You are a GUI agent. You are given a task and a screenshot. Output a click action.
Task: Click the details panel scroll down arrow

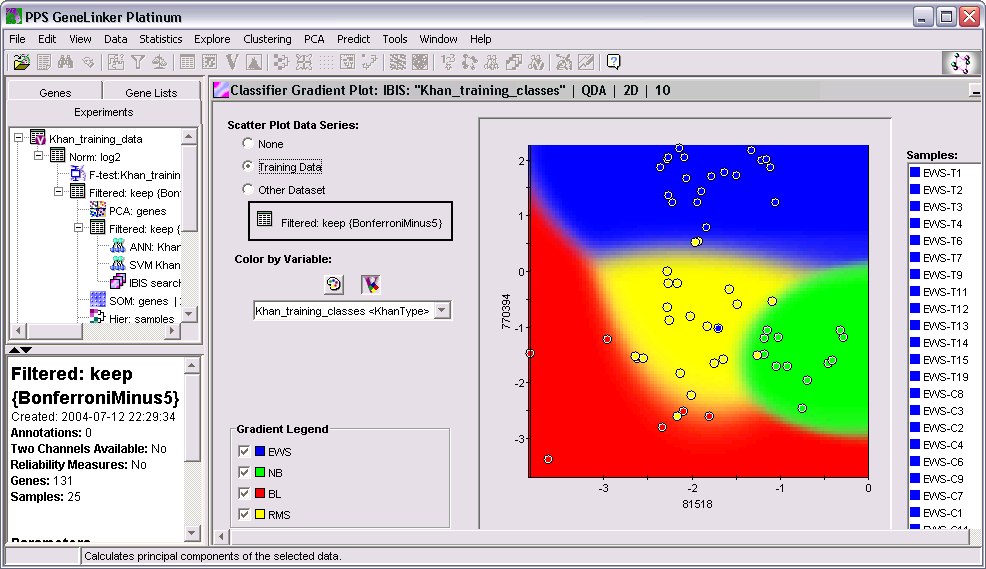click(192, 533)
